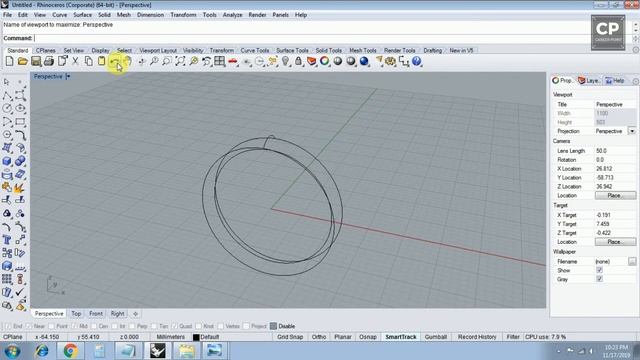Screen dimensions: 640x360
Task: Click the black Default layer swatch
Action: (196, 337)
